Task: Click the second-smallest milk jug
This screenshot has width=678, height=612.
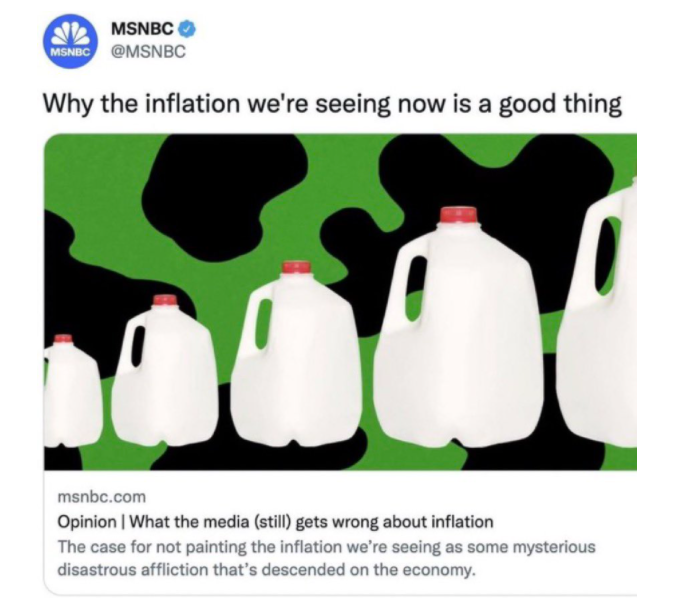Action: click(164, 368)
